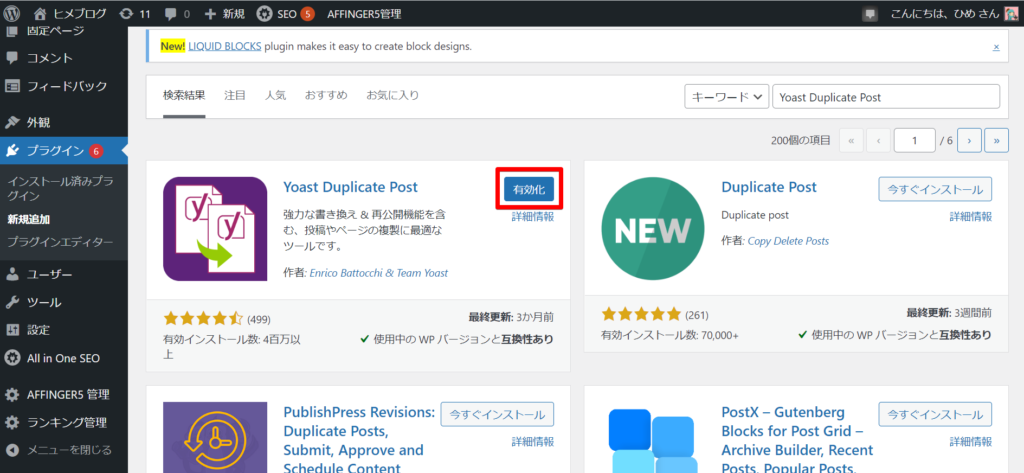Click the WordPress logo in admin bar

pyautogui.click(x=12, y=13)
